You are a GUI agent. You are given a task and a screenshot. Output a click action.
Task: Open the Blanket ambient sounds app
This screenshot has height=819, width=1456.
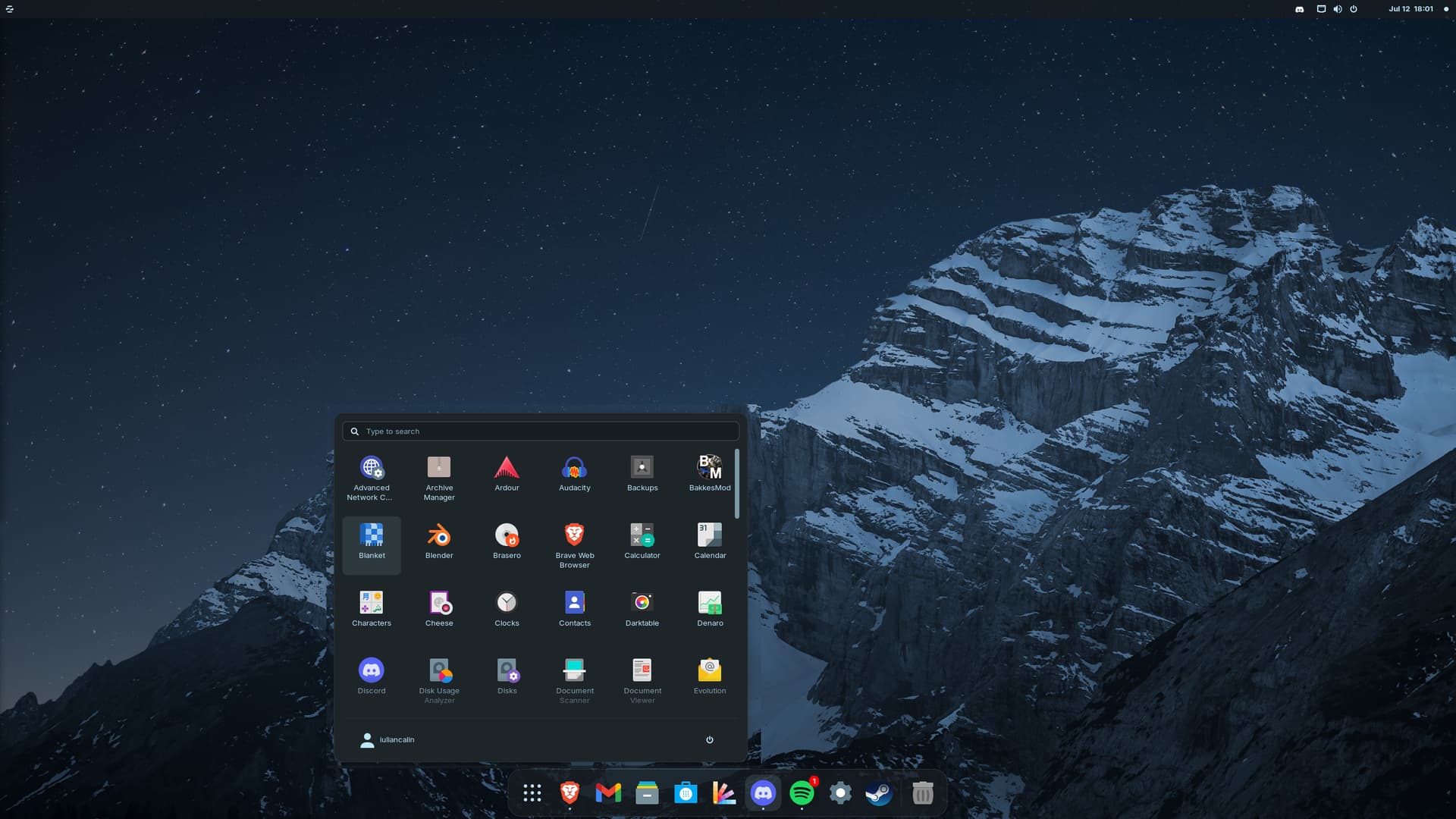372,544
